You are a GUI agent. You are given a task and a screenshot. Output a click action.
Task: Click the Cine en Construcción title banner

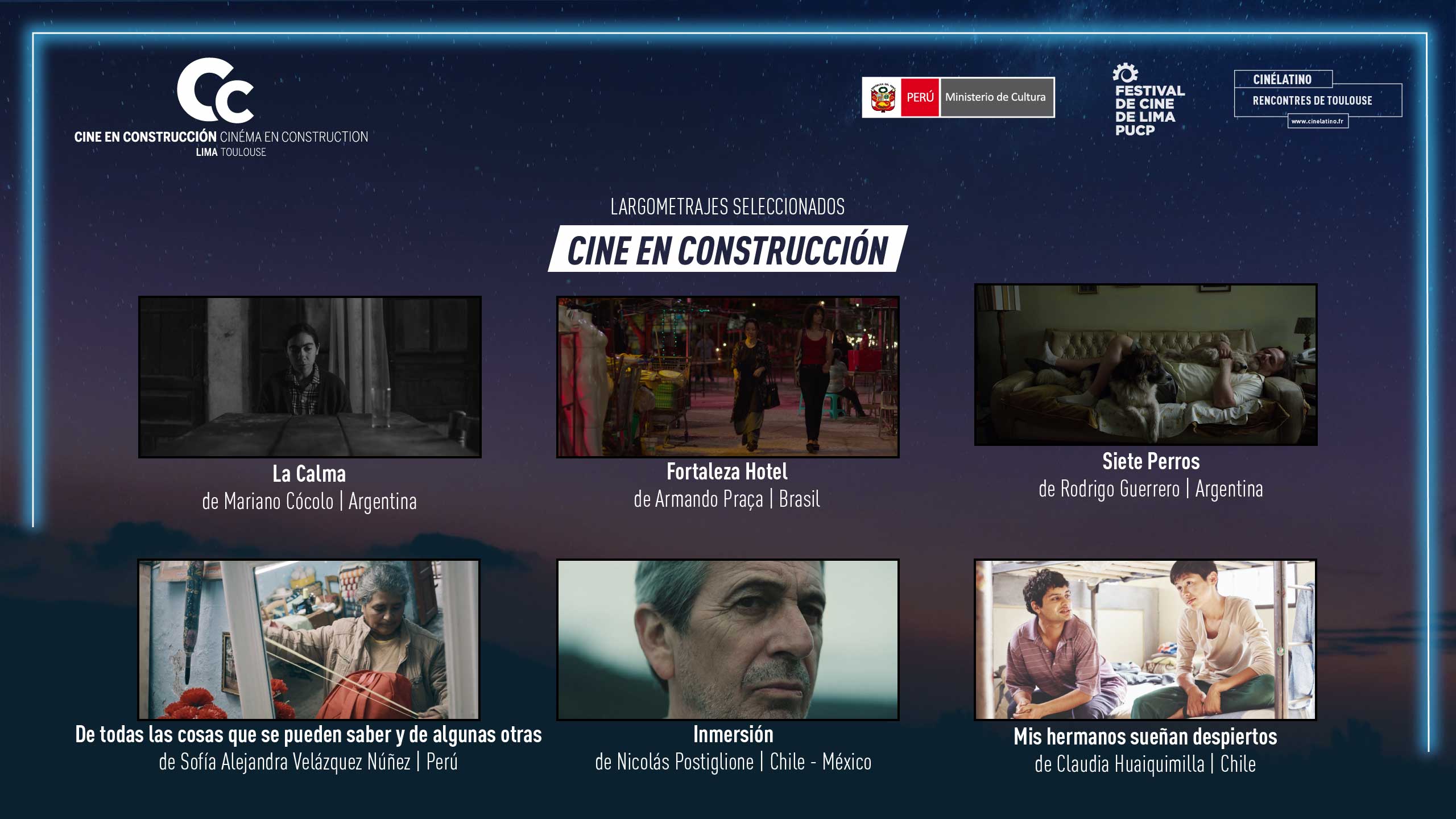point(727,250)
